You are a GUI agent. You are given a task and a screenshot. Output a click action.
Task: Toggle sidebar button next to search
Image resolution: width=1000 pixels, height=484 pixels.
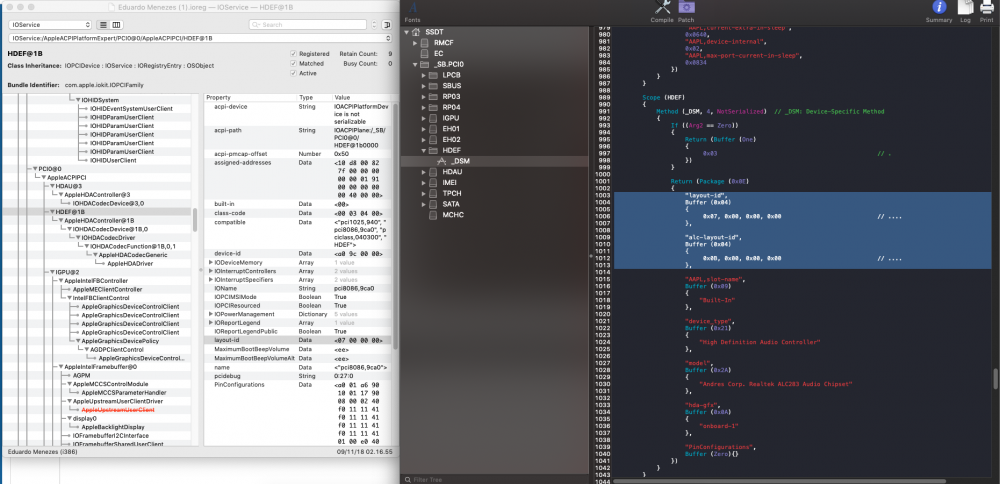(x=386, y=24)
